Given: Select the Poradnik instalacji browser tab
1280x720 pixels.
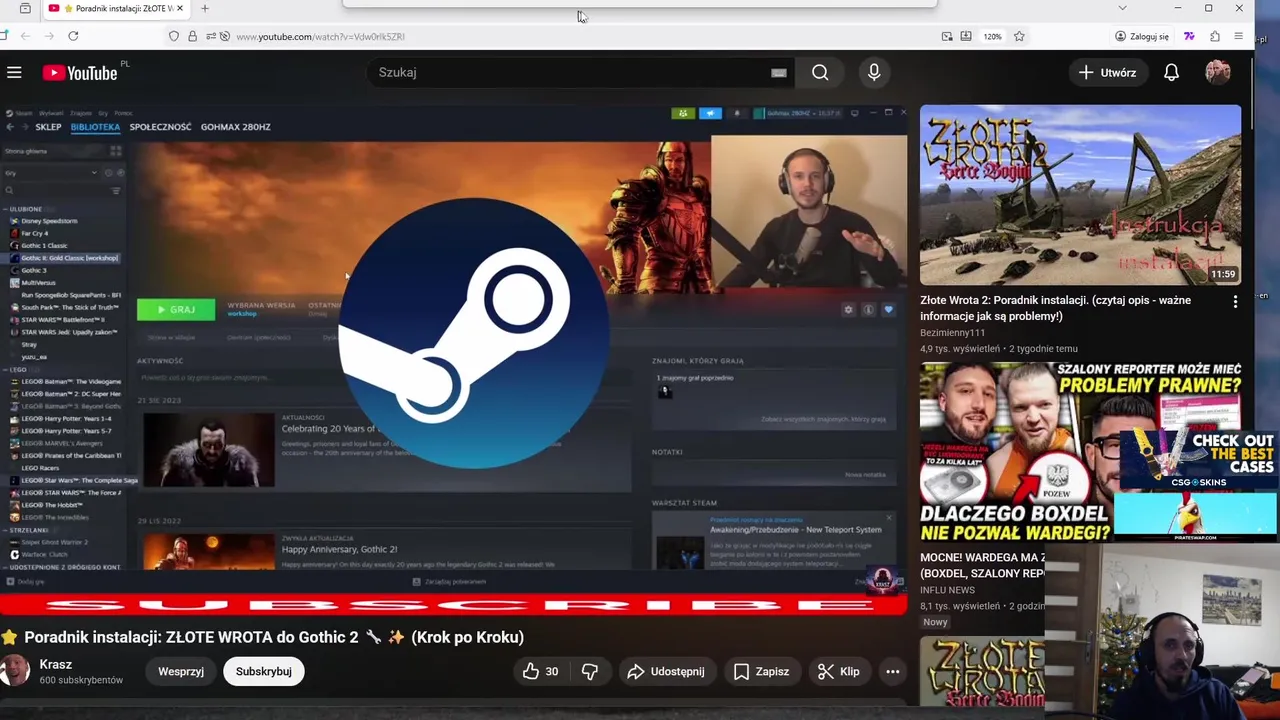Looking at the screenshot, I should pos(115,8).
